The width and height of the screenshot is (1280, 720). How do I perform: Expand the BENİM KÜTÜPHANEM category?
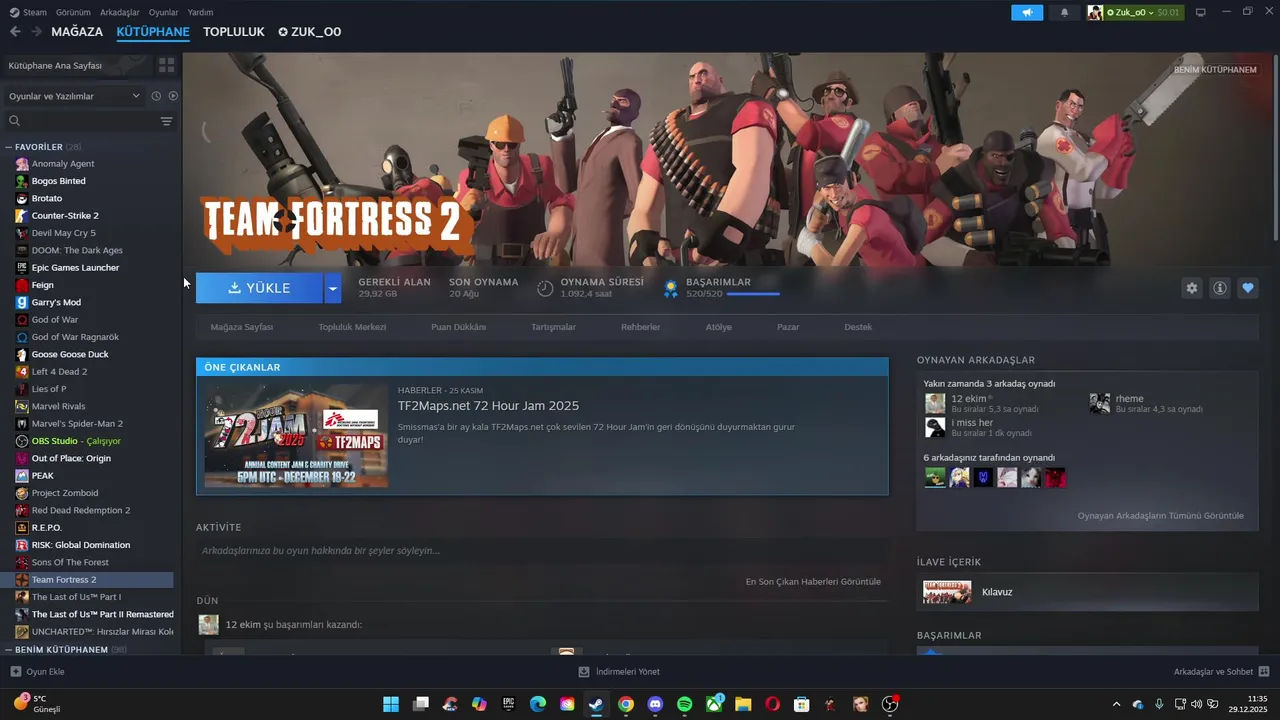tap(9, 650)
